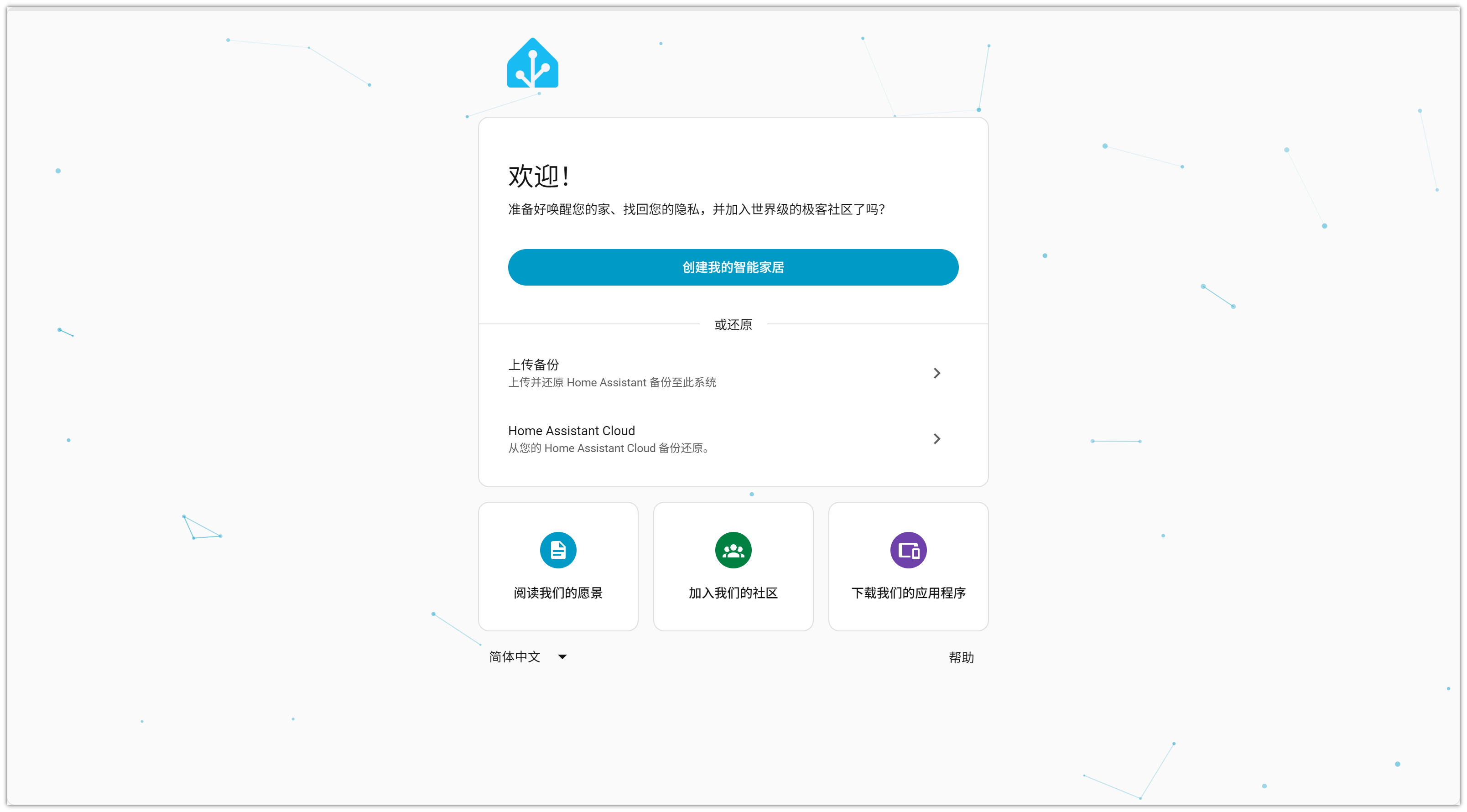Expand the chevron arrow beside 上传备份
Image resolution: width=1467 pixels, height=812 pixels.
tap(937, 373)
